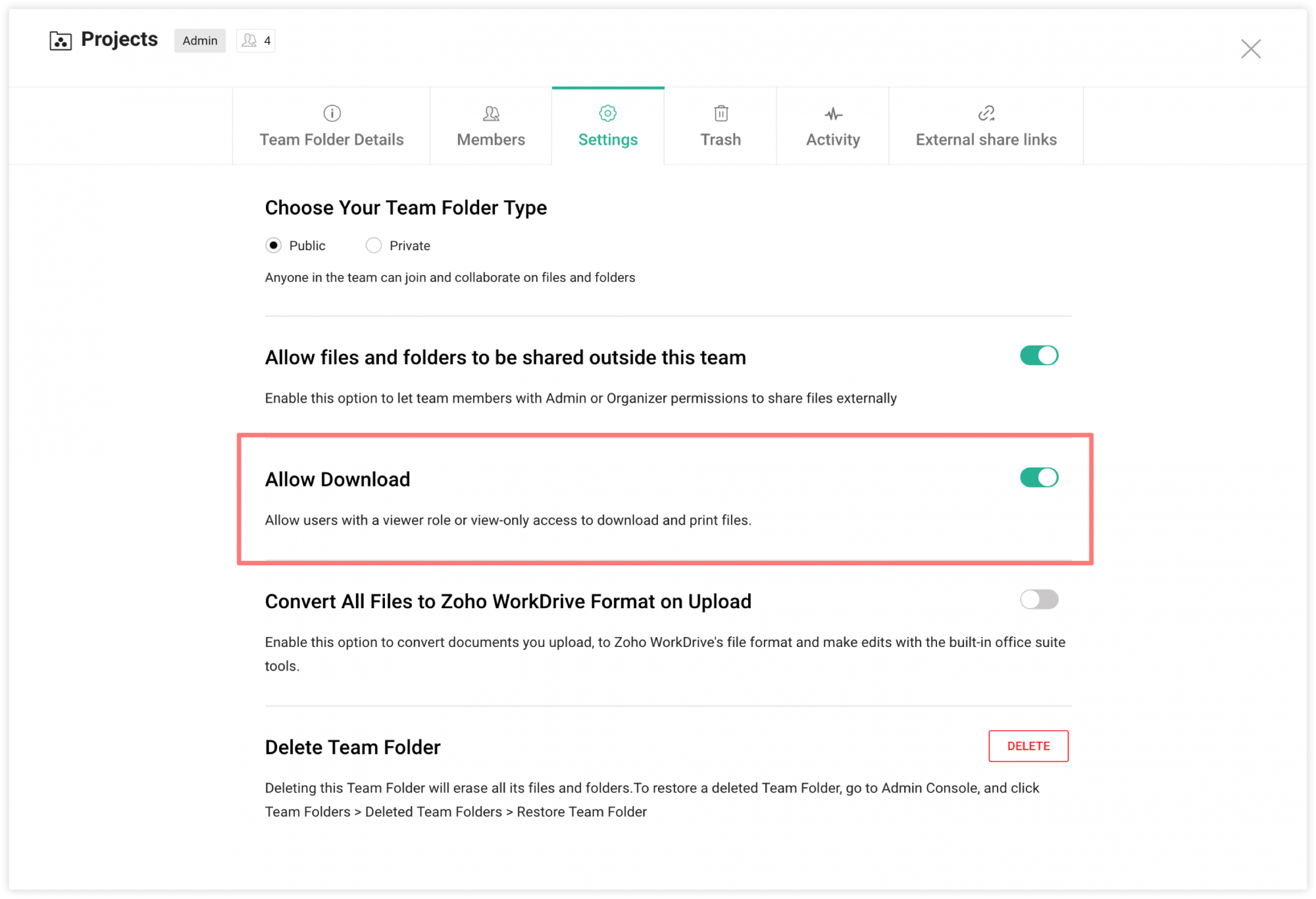Click the External share links chain icon
Viewport: 1316px width, 899px height.
click(986, 113)
